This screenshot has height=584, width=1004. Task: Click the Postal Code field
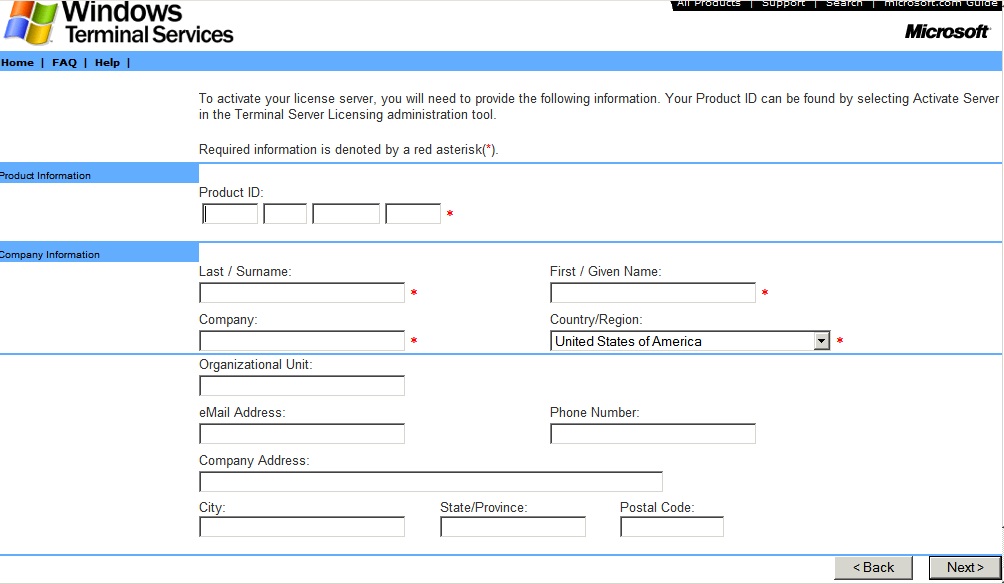[672, 527]
